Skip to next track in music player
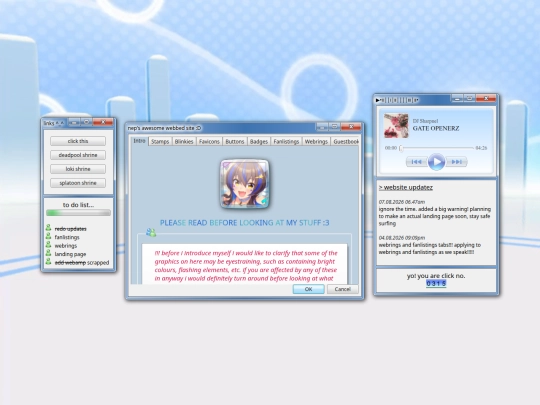The image size is (540, 405). [x=456, y=162]
